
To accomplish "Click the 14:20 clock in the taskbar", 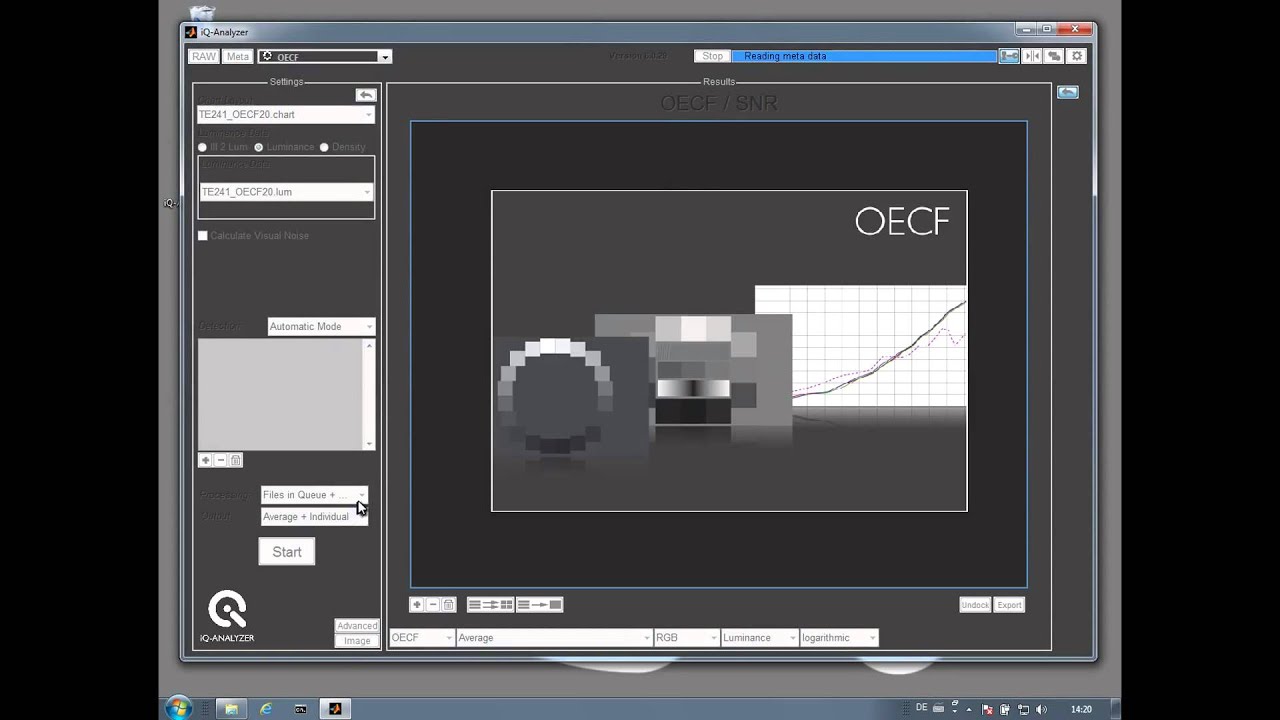I will click(x=1081, y=709).
